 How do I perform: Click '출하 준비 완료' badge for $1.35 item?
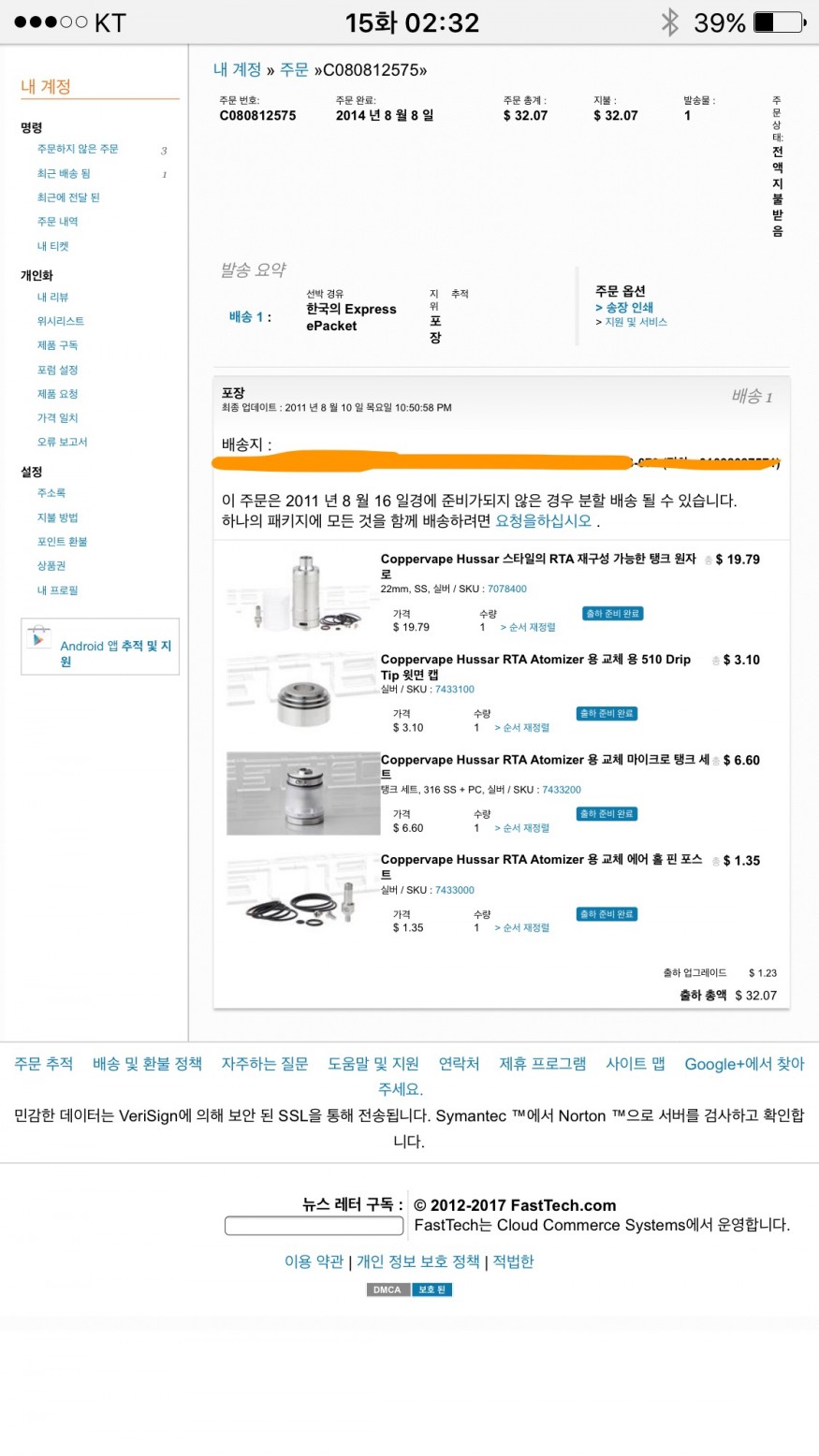tap(607, 914)
